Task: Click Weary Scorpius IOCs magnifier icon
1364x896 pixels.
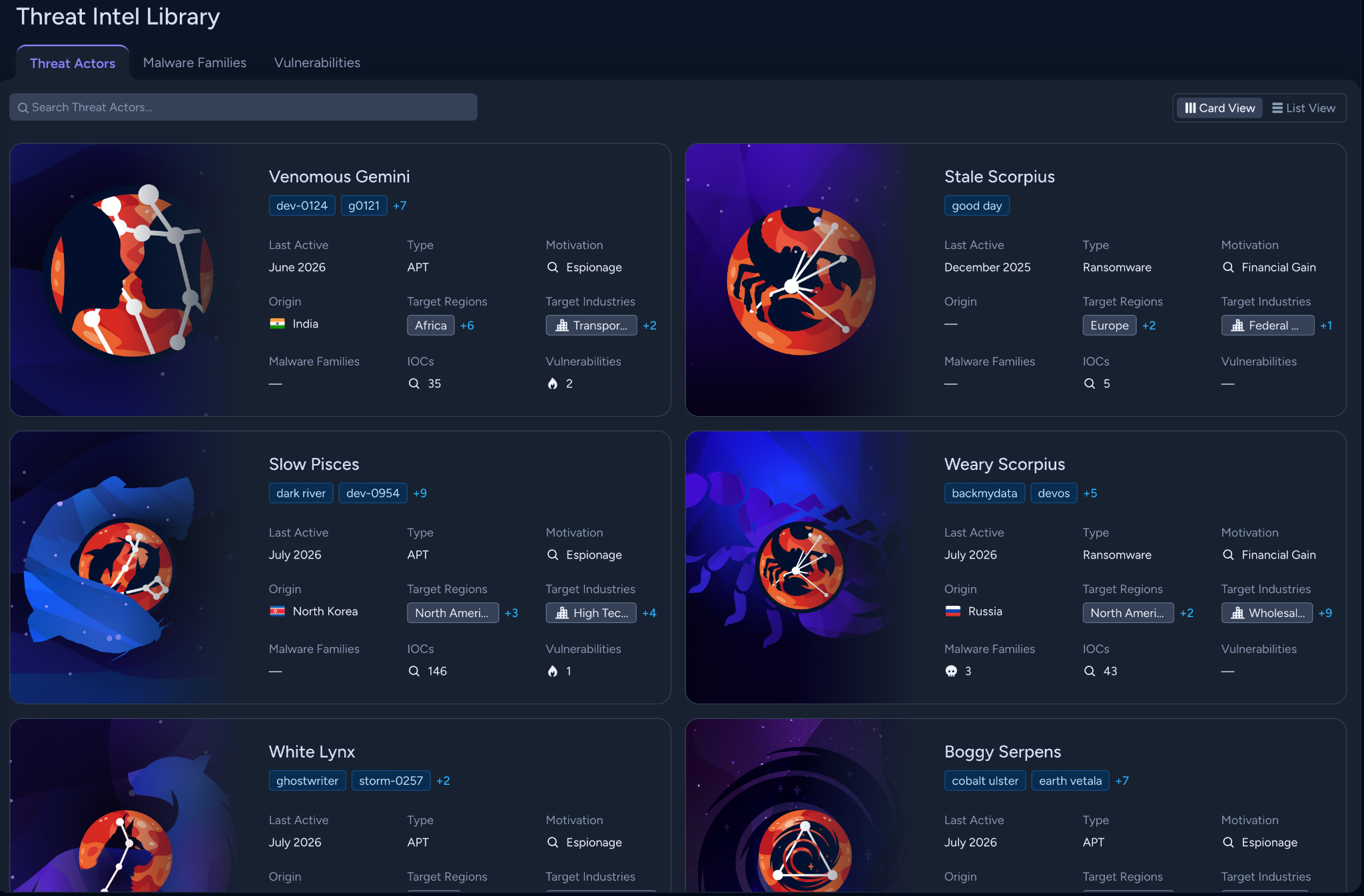Action: coord(1090,671)
